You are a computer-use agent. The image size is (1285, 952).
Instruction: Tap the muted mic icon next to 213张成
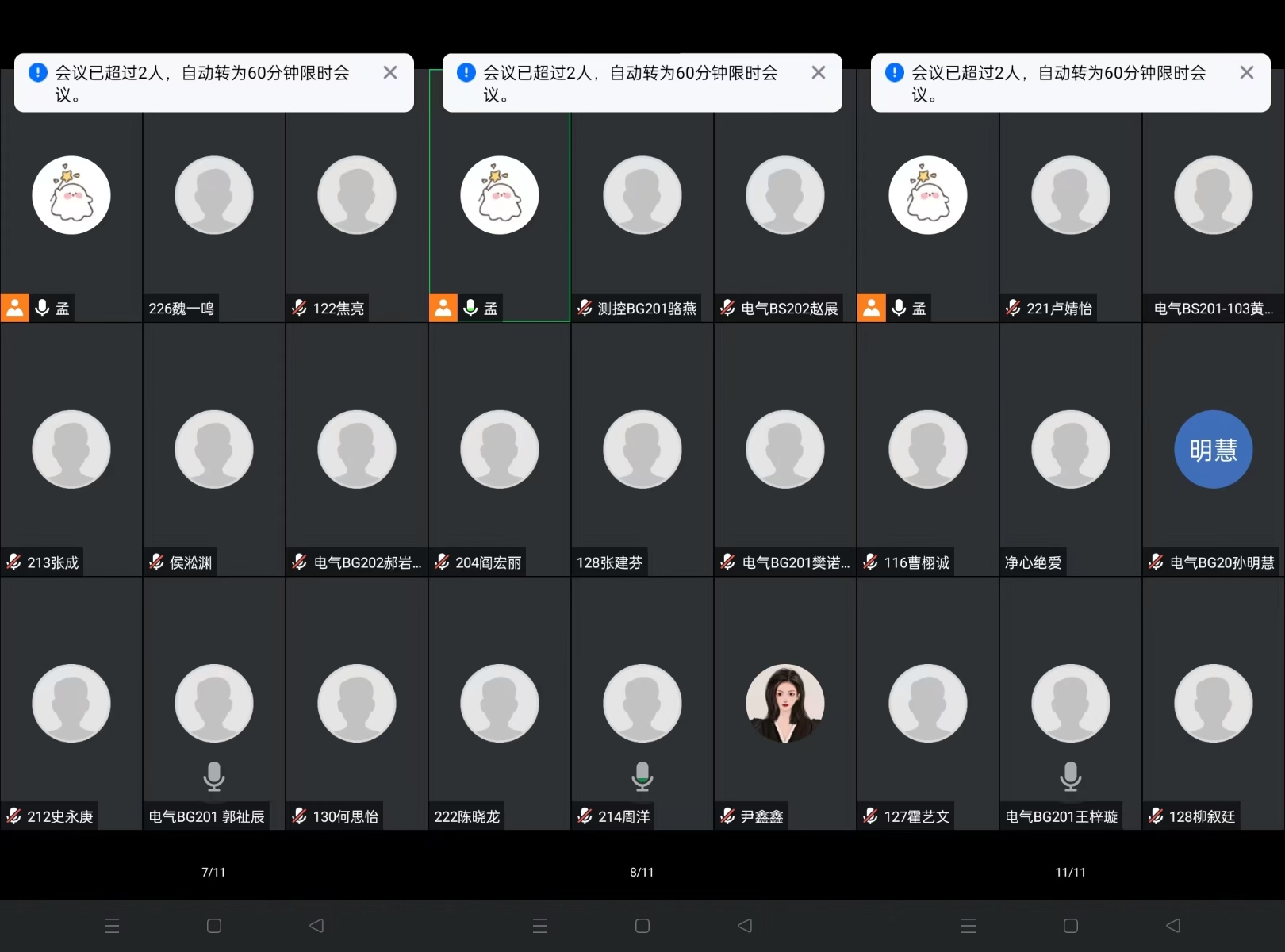tap(13, 562)
